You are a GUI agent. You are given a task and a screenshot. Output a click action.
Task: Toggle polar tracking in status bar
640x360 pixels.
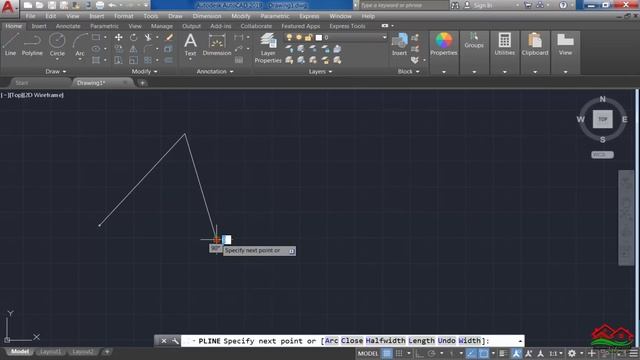pos(432,353)
